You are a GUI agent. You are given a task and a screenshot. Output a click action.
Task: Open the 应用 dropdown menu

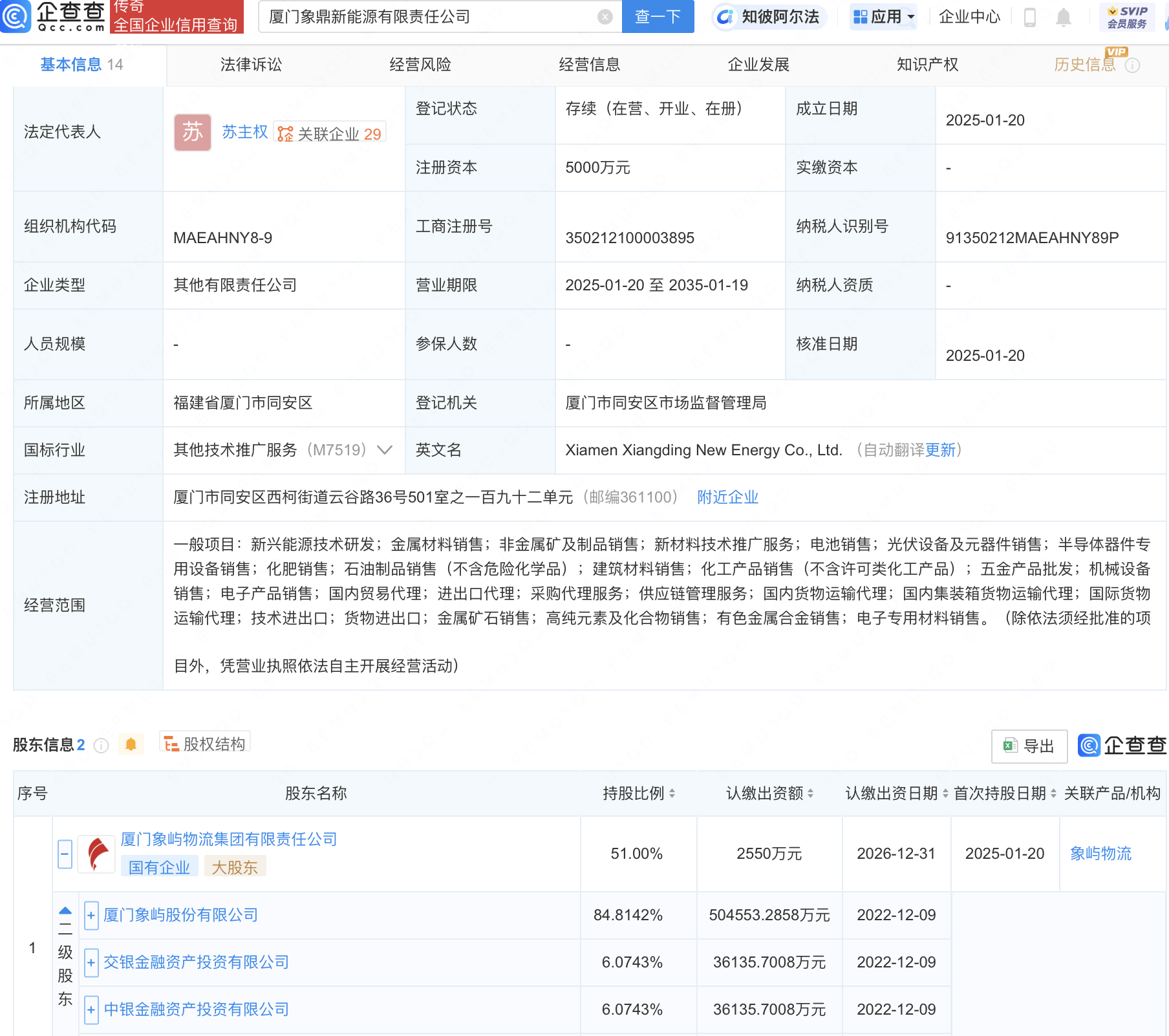point(884,17)
